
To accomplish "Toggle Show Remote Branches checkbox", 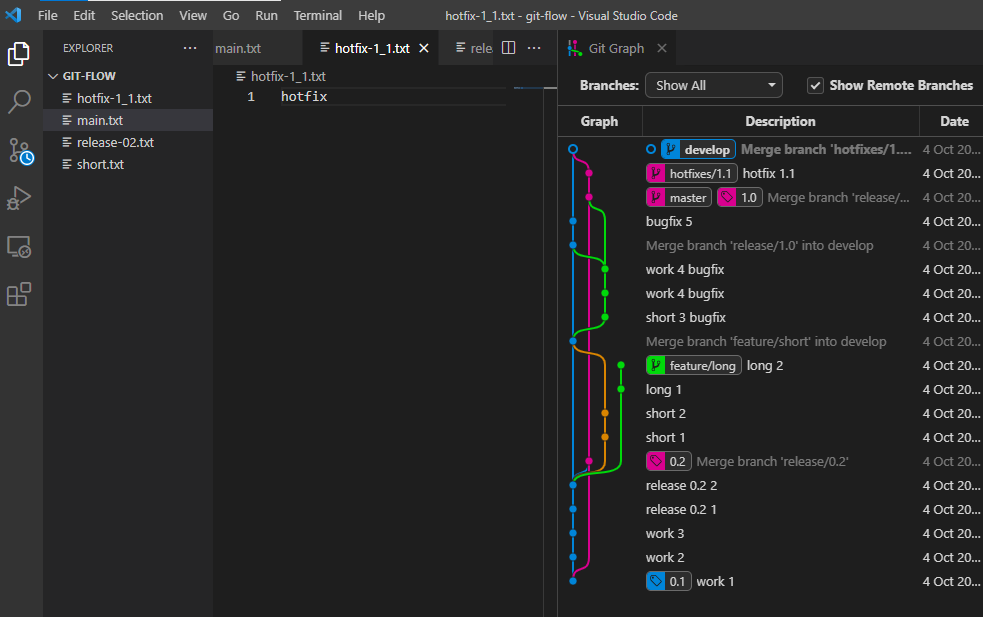I will click(x=815, y=85).
